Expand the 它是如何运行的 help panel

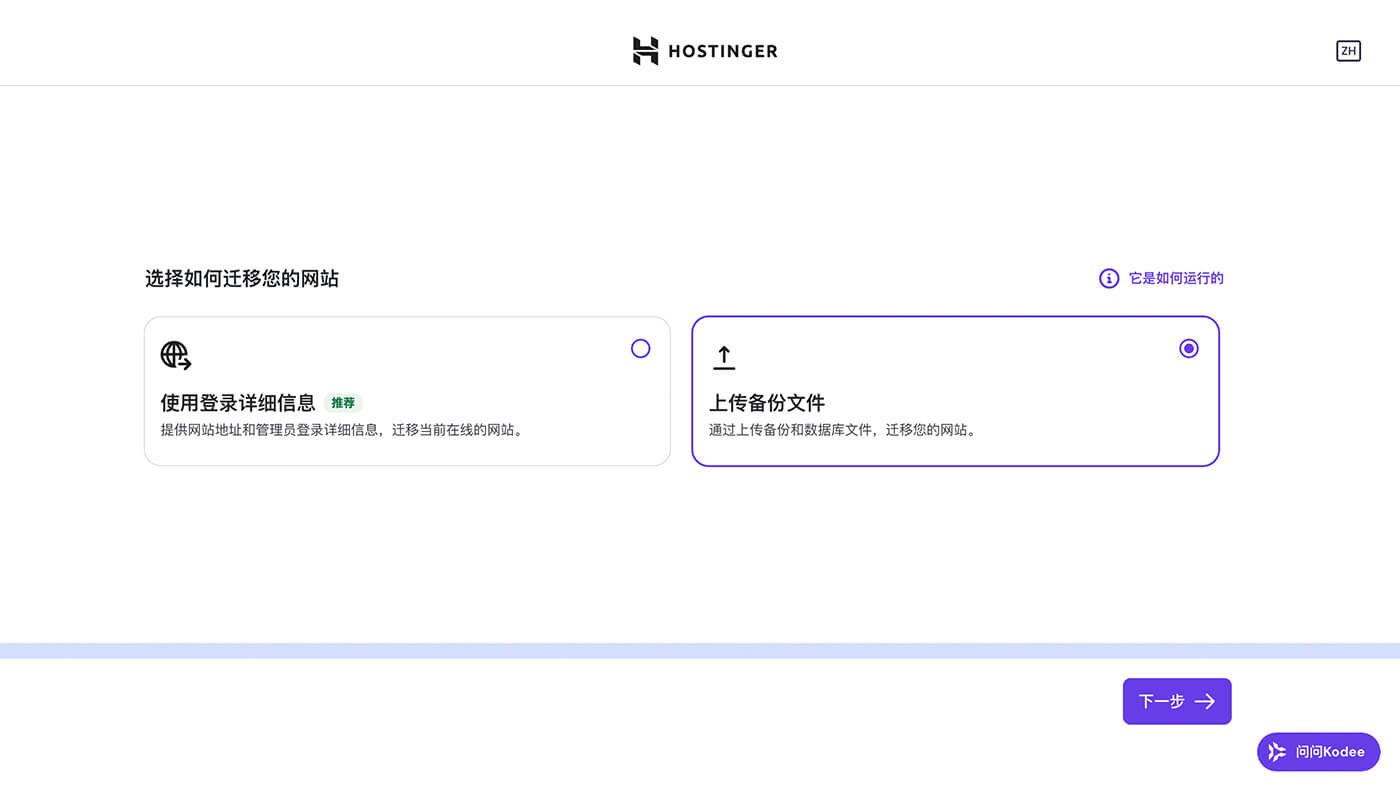1175,278
